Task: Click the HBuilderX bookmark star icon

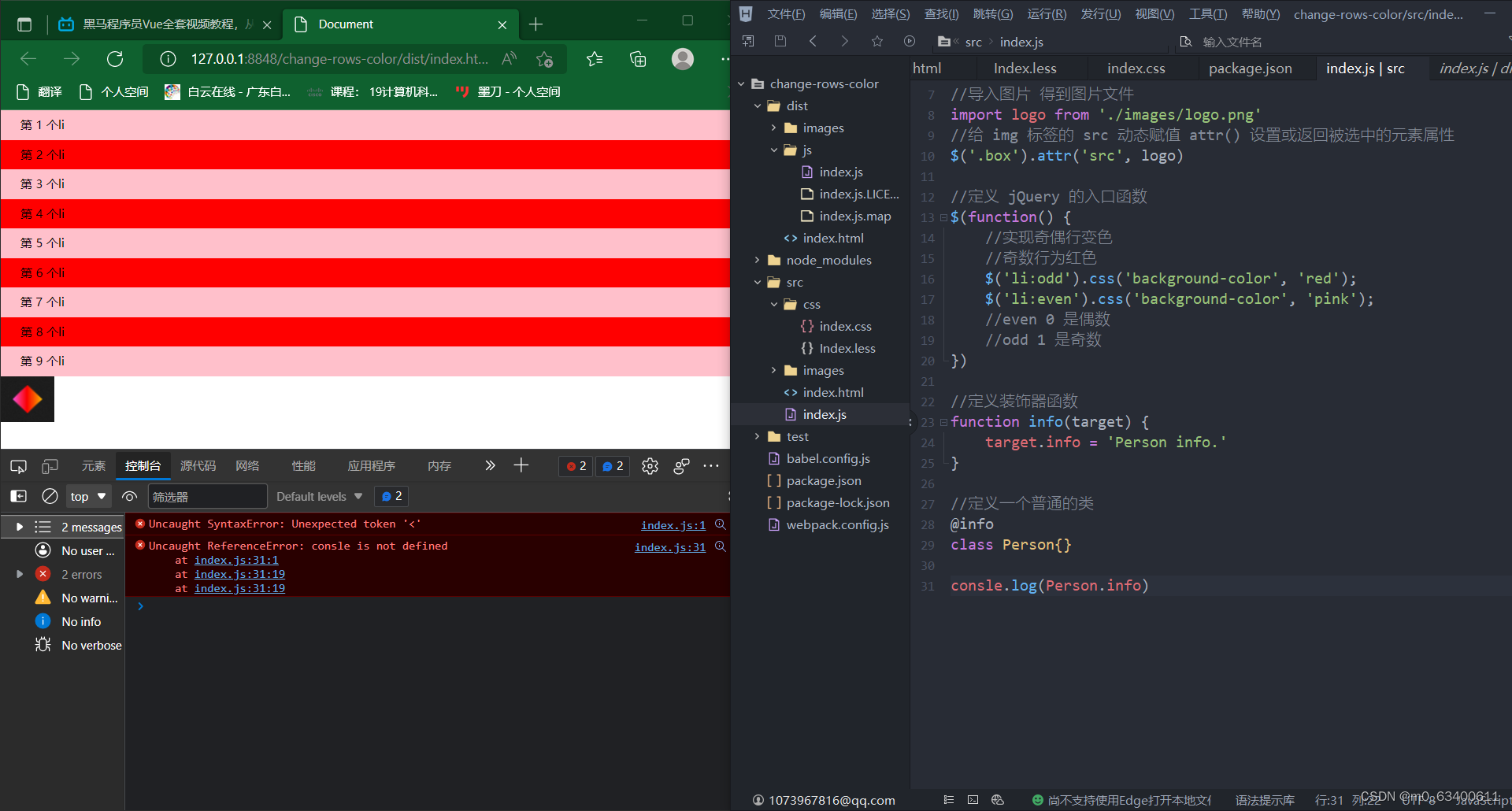Action: (x=876, y=41)
